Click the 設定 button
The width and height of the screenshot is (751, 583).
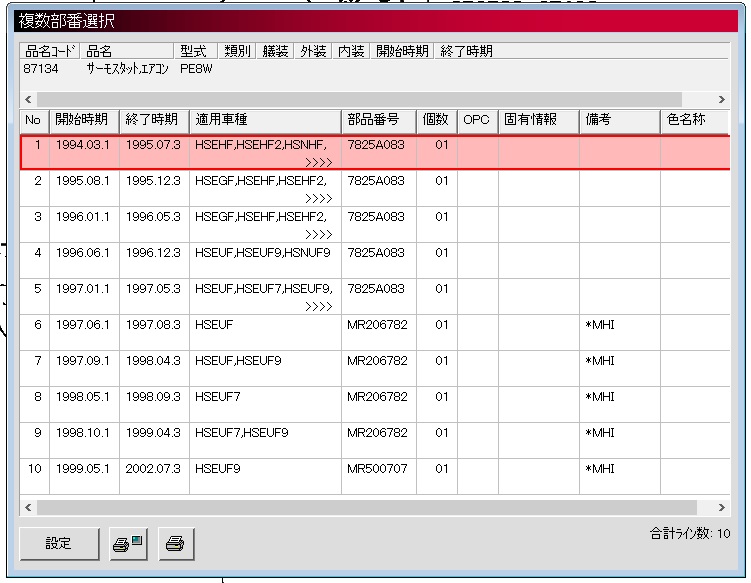click(x=59, y=543)
